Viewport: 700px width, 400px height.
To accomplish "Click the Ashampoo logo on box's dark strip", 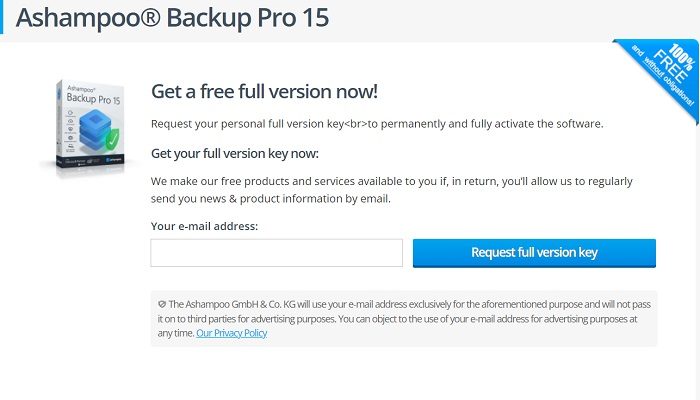I will [114, 159].
